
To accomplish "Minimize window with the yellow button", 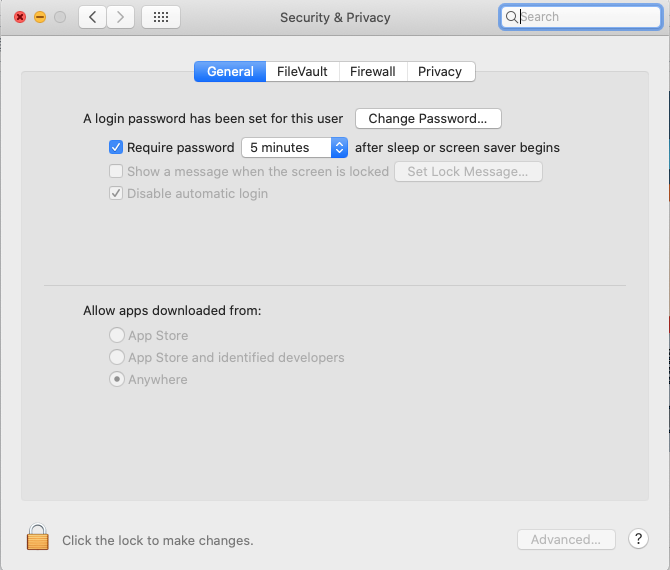I will (x=40, y=18).
